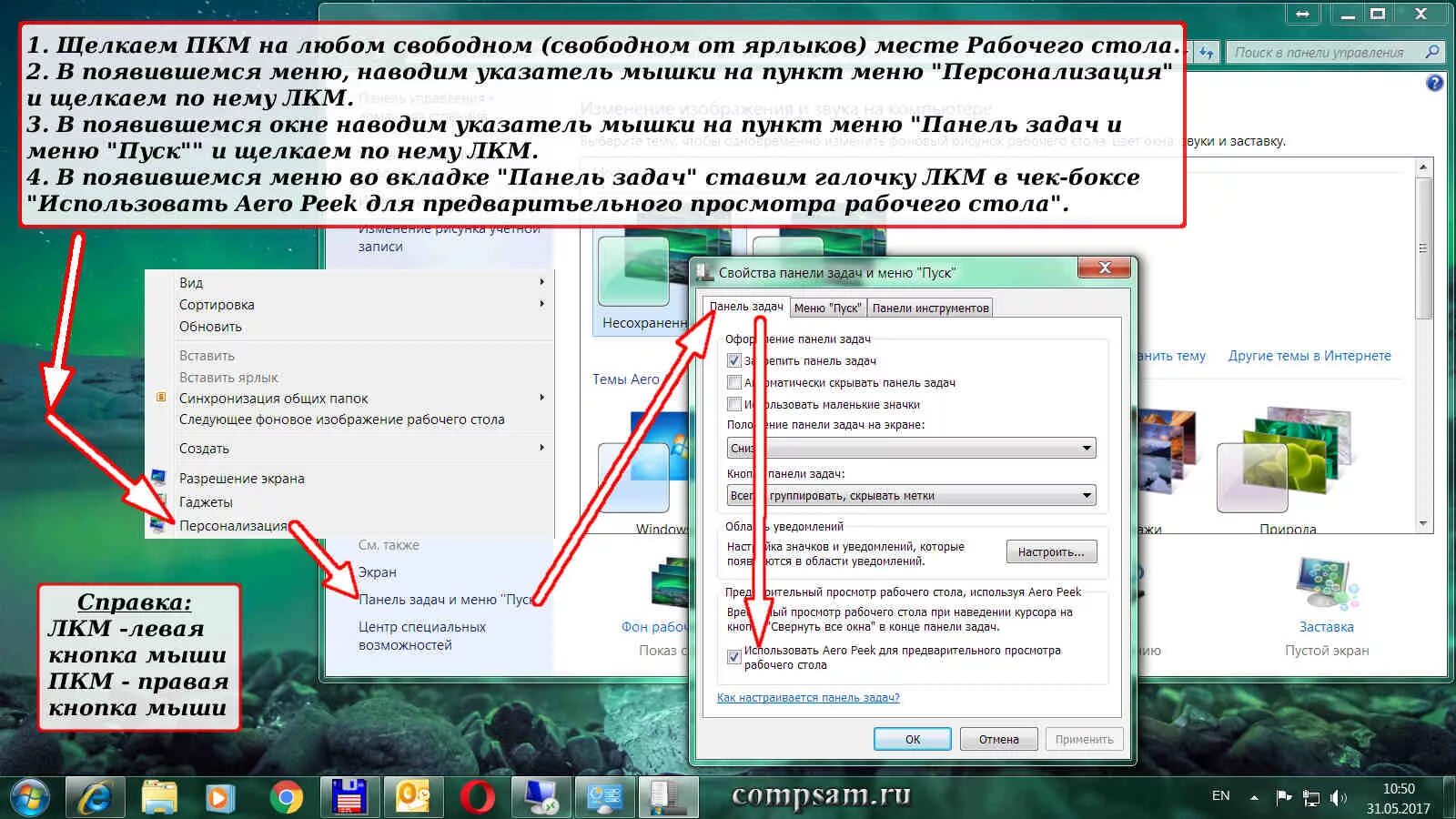The height and width of the screenshot is (819, 1456).
Task: Expand Вид submenu
Action: click(542, 282)
